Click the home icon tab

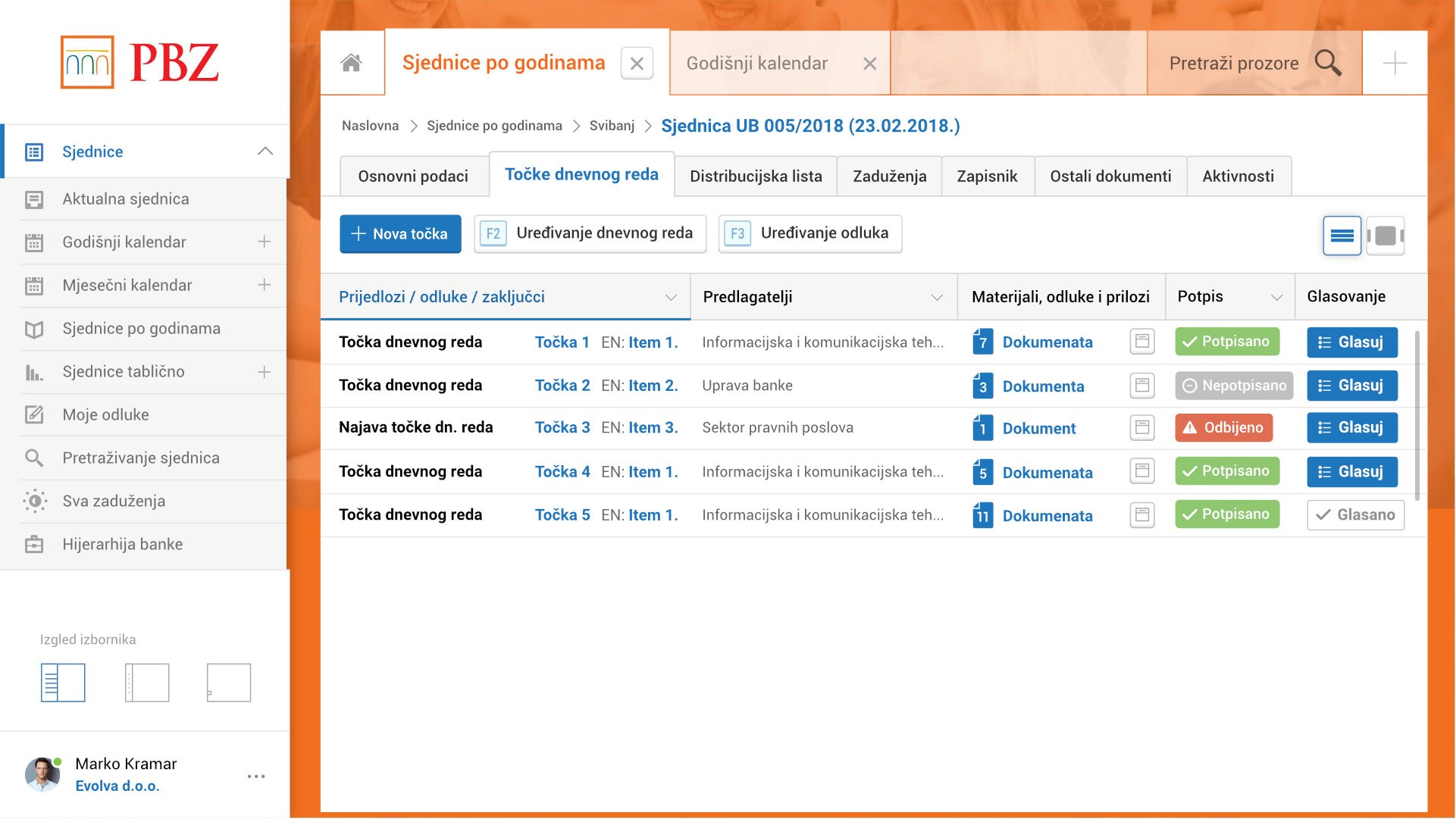coord(351,63)
